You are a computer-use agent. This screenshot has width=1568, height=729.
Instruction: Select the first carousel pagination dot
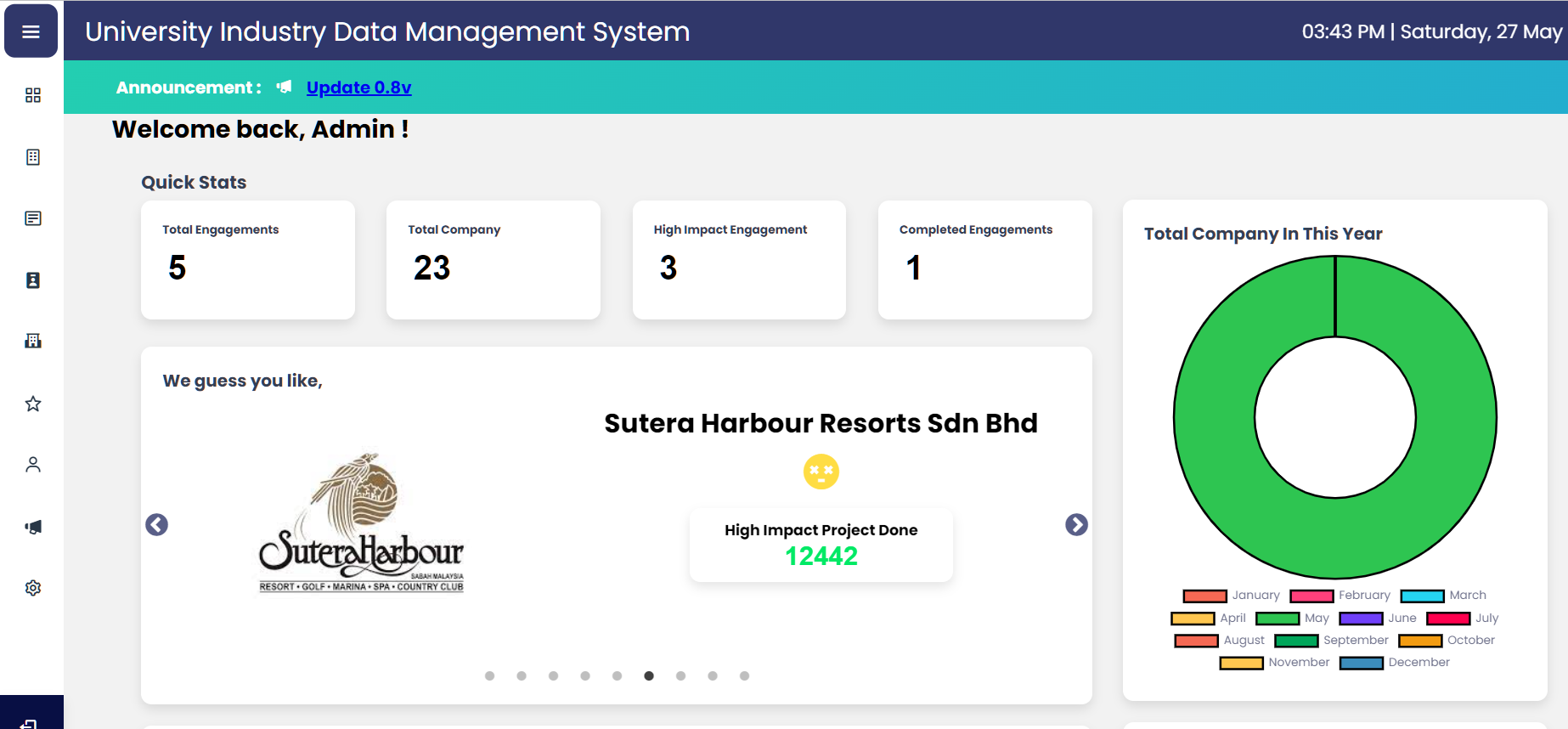point(490,676)
